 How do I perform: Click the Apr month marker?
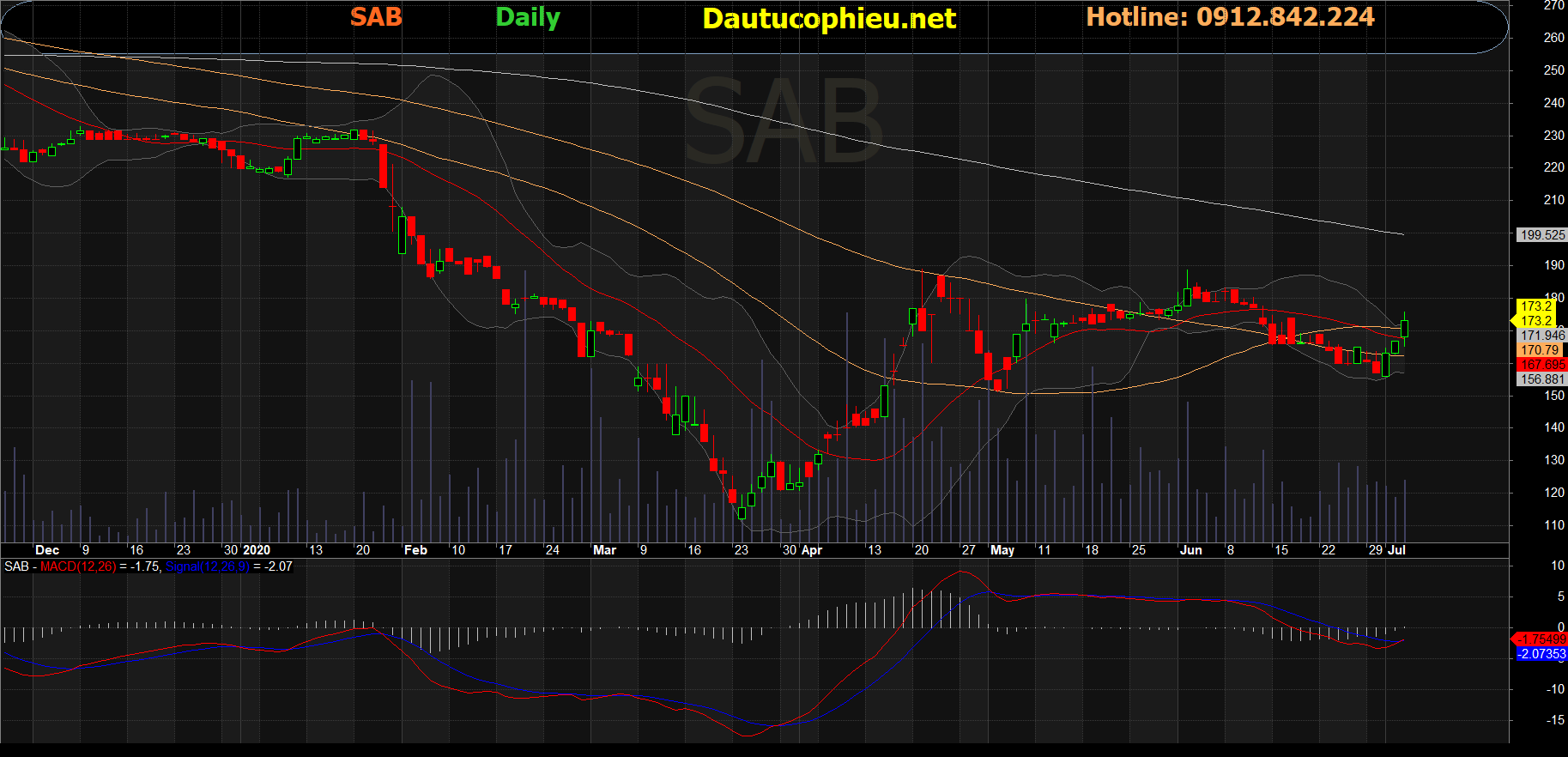click(811, 550)
